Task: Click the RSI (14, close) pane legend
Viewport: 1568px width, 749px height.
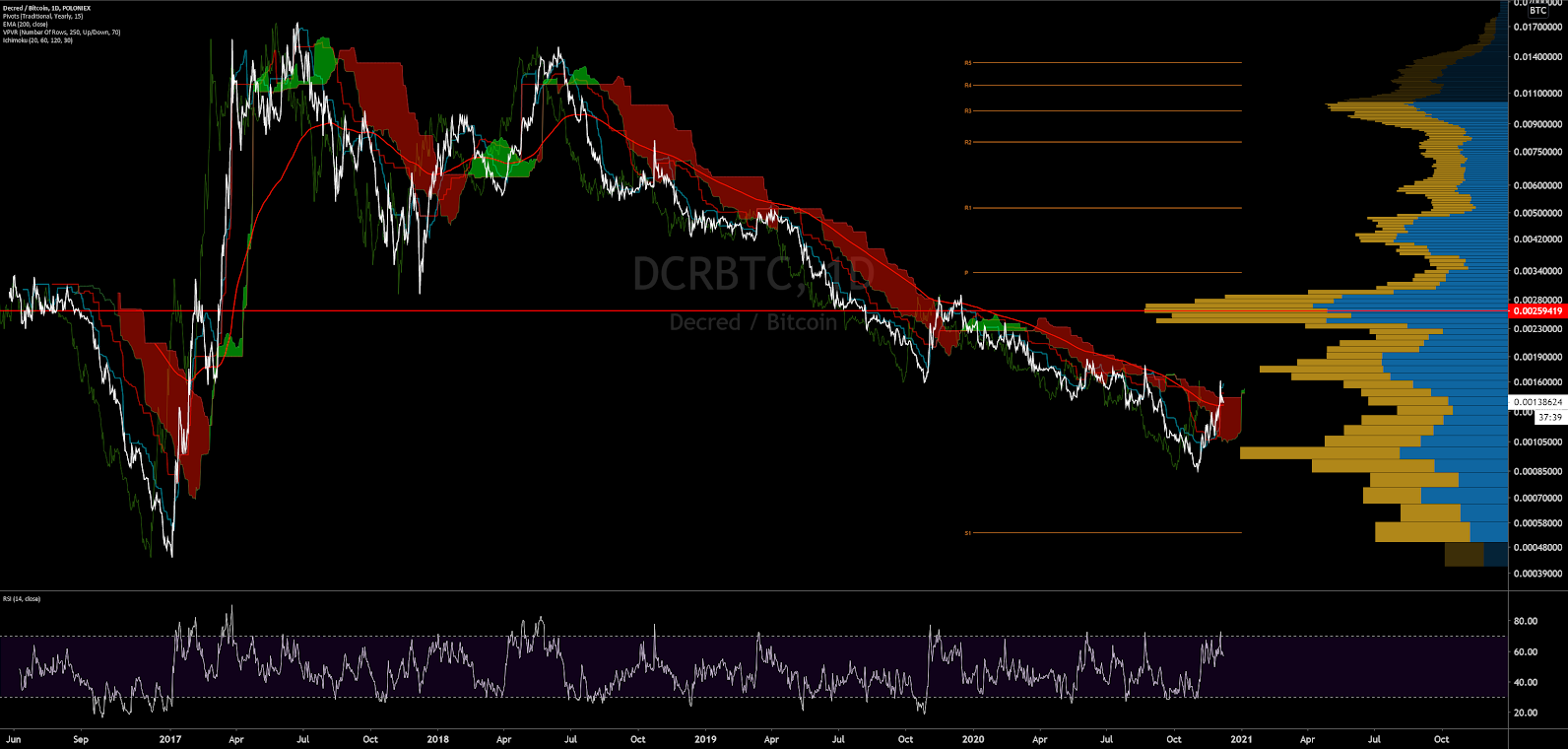Action: [22, 598]
